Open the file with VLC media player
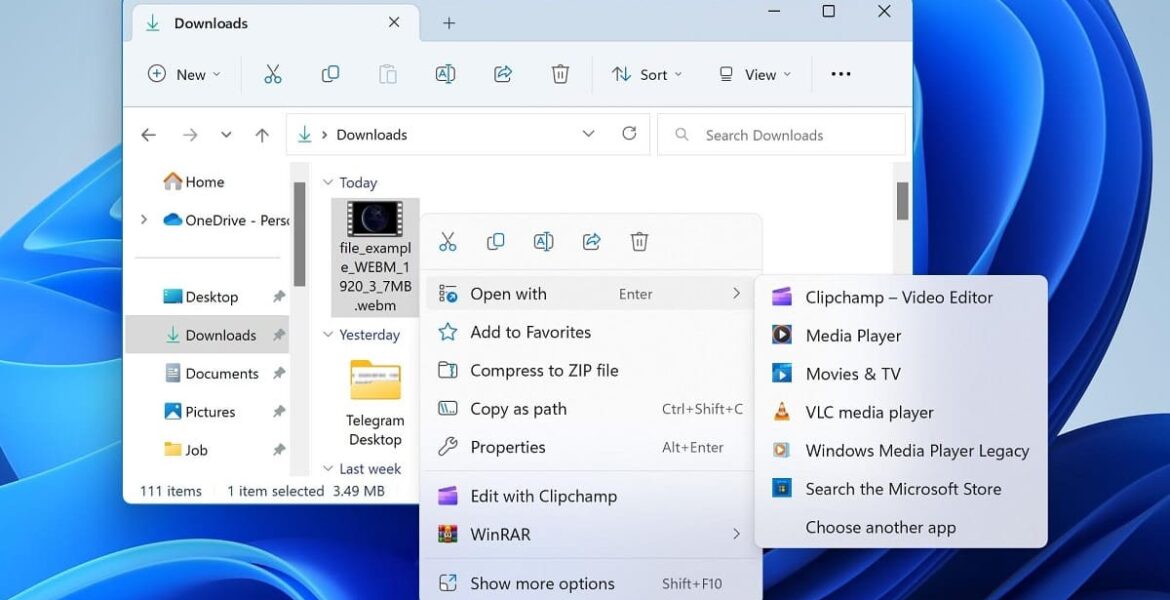 click(869, 412)
